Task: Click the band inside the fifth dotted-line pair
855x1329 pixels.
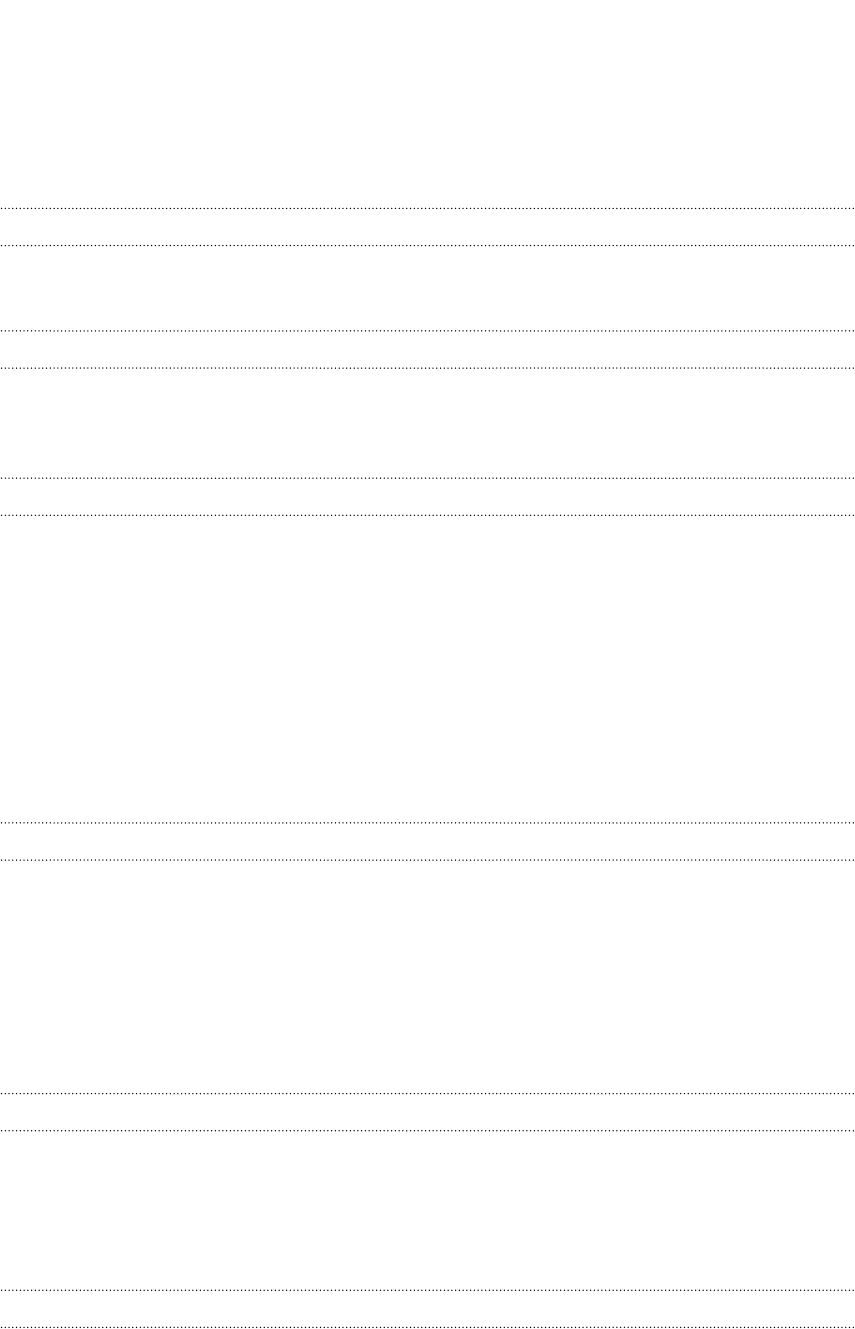Action: (427, 1113)
